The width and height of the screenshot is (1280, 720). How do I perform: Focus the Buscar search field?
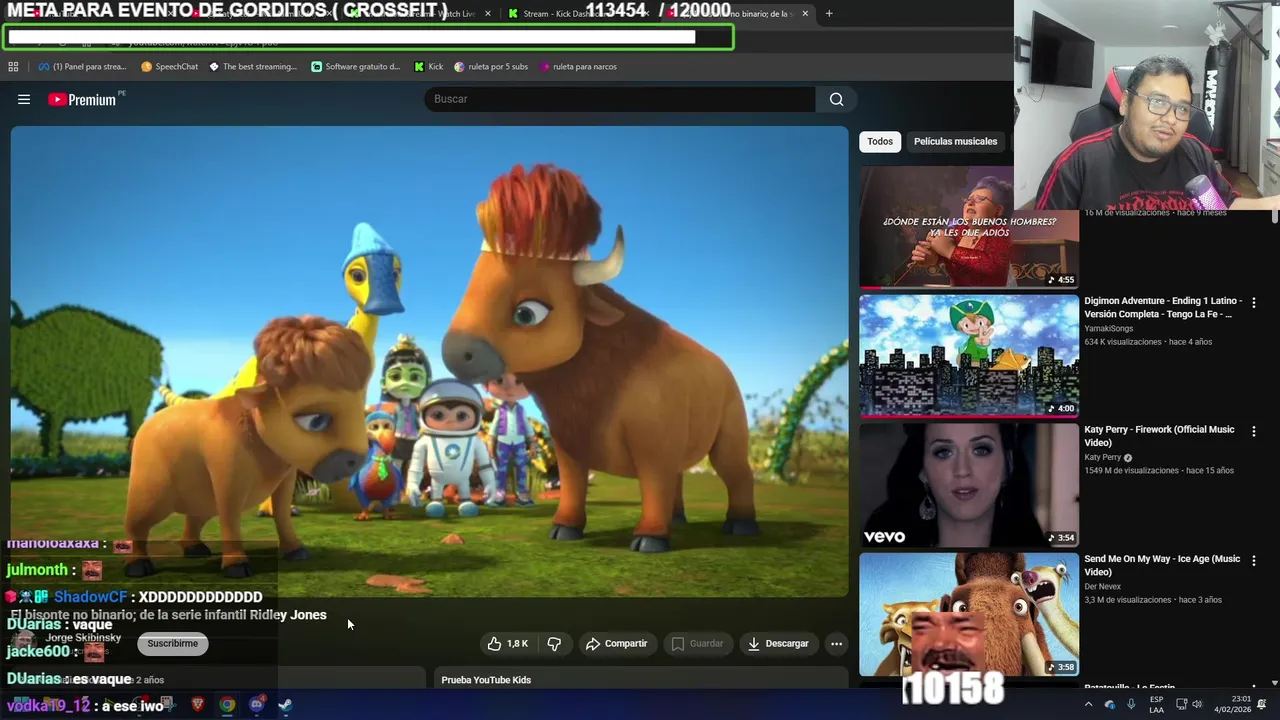[620, 99]
